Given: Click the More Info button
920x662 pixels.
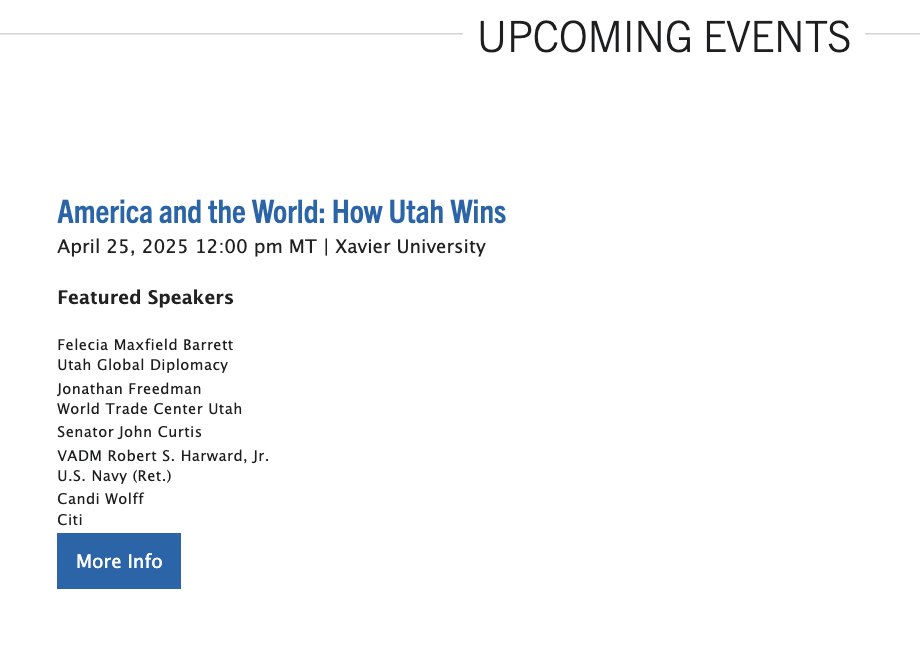Looking at the screenshot, I should [x=119, y=561].
